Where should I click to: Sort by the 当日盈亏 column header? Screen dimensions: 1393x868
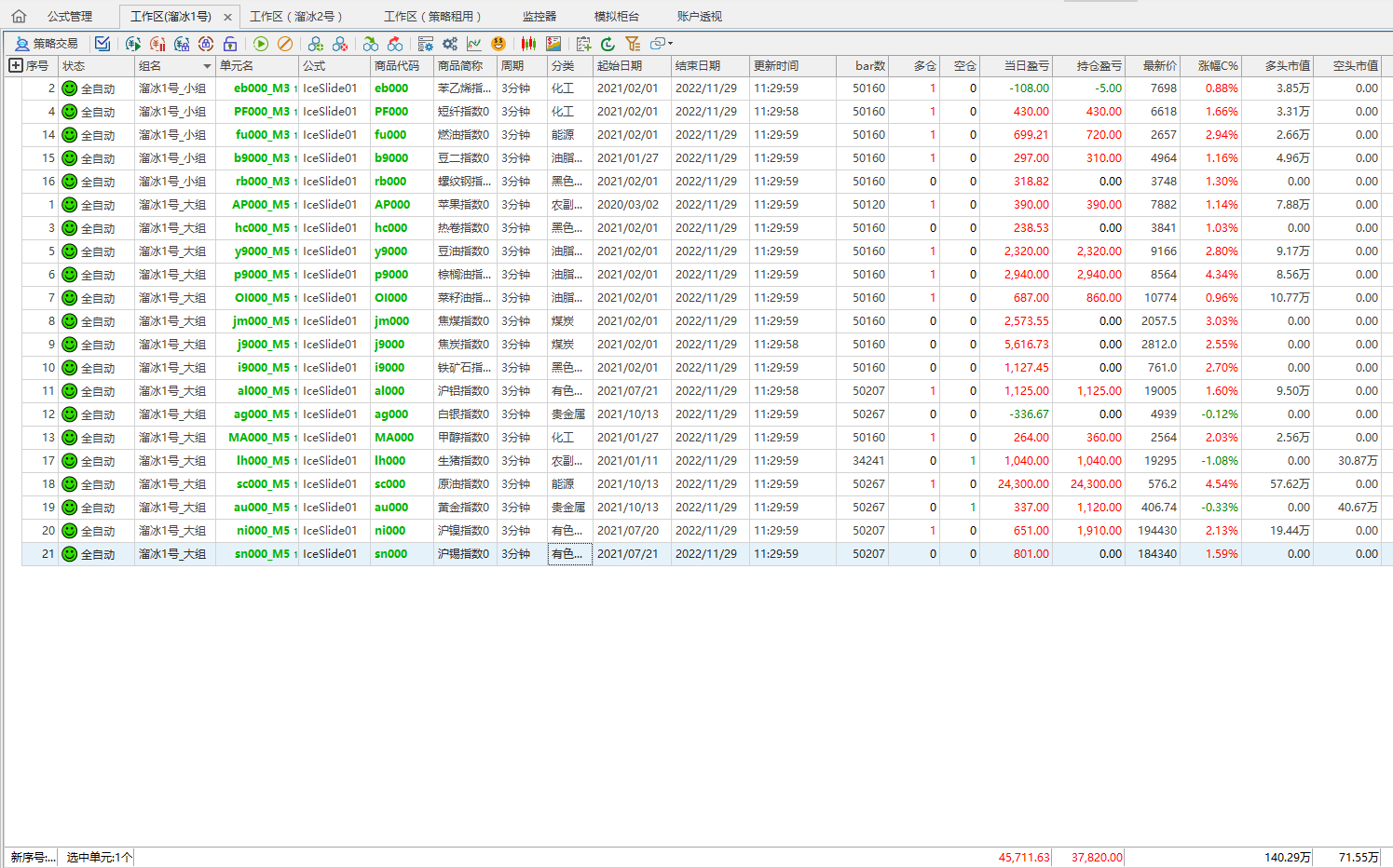1025,66
